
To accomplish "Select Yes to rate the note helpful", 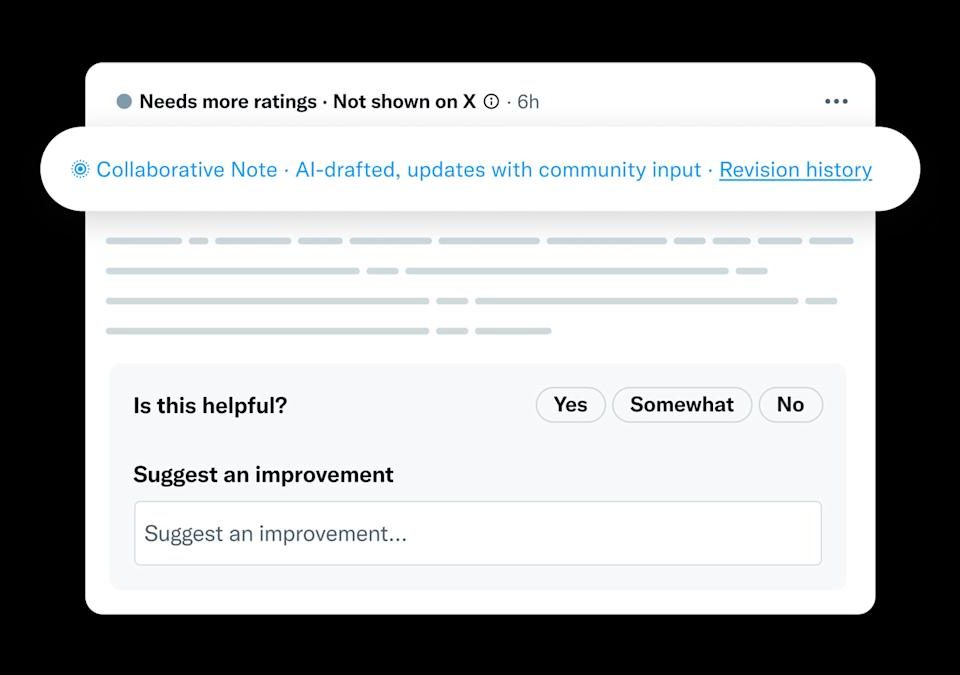I will point(570,405).
